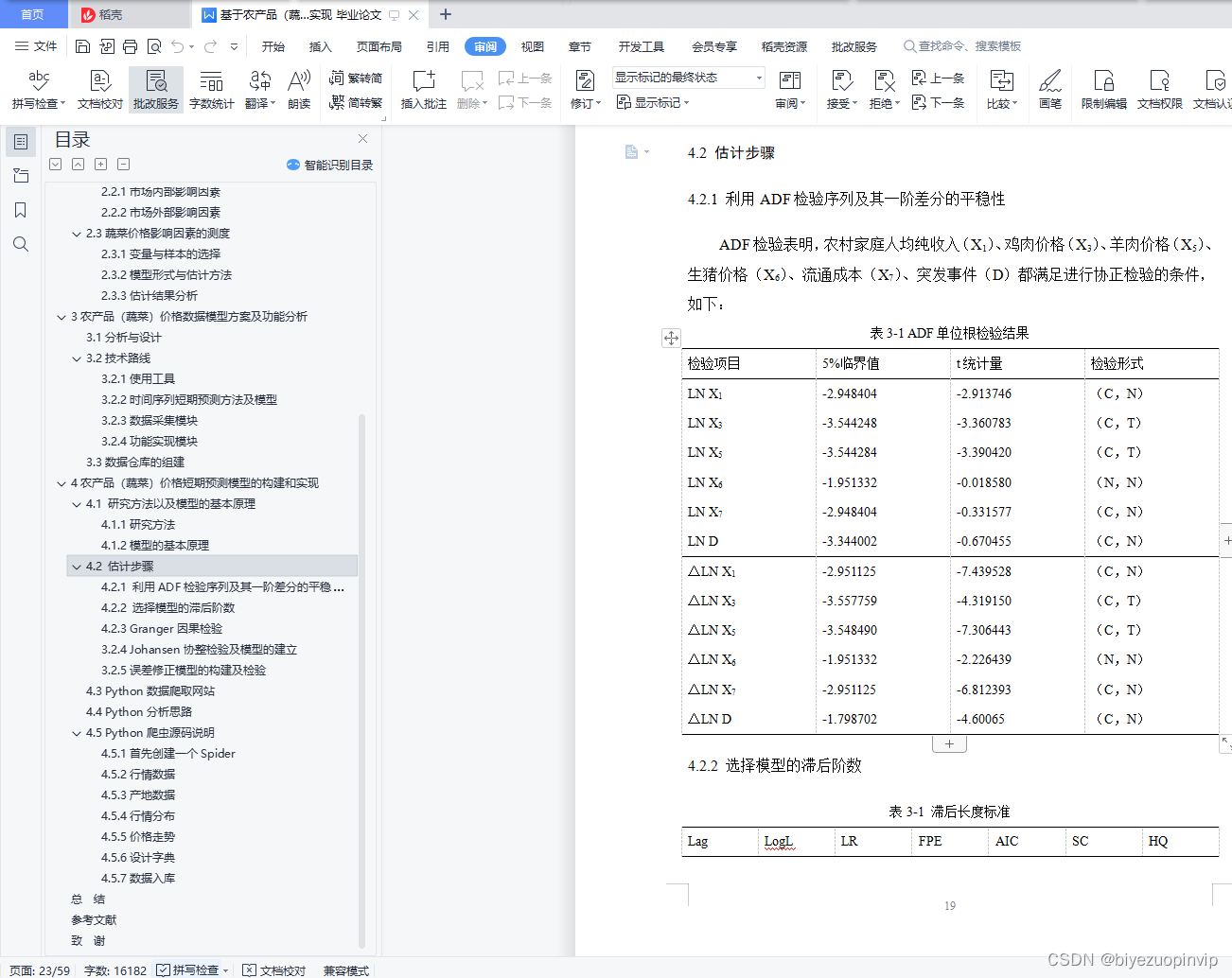Screen dimensions: 1232x978
Task: Click the Undo arrow icon
Action: [x=177, y=46]
